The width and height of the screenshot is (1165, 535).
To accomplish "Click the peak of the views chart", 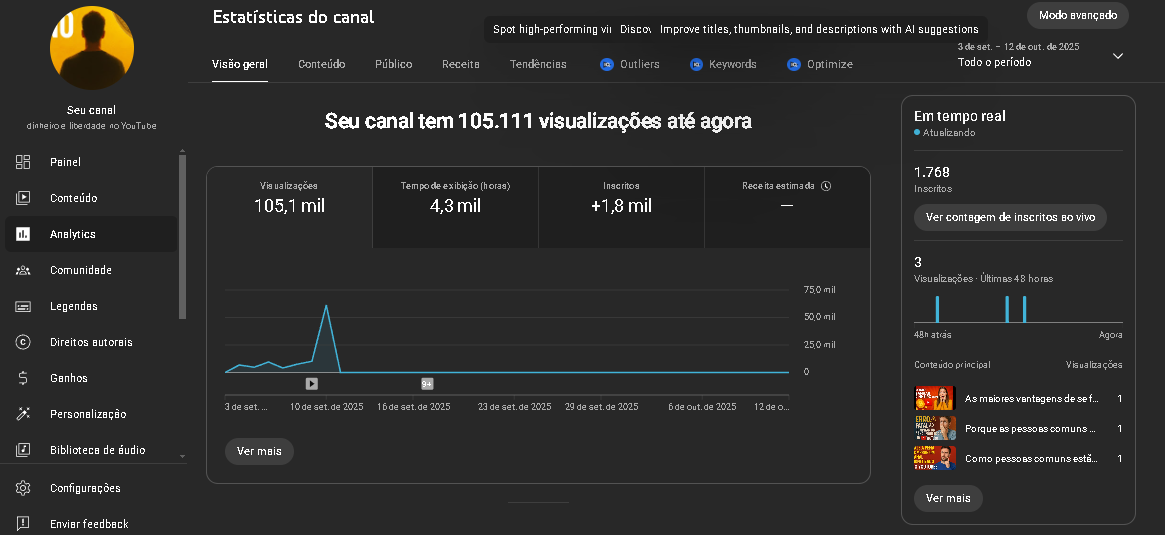I will 325,305.
